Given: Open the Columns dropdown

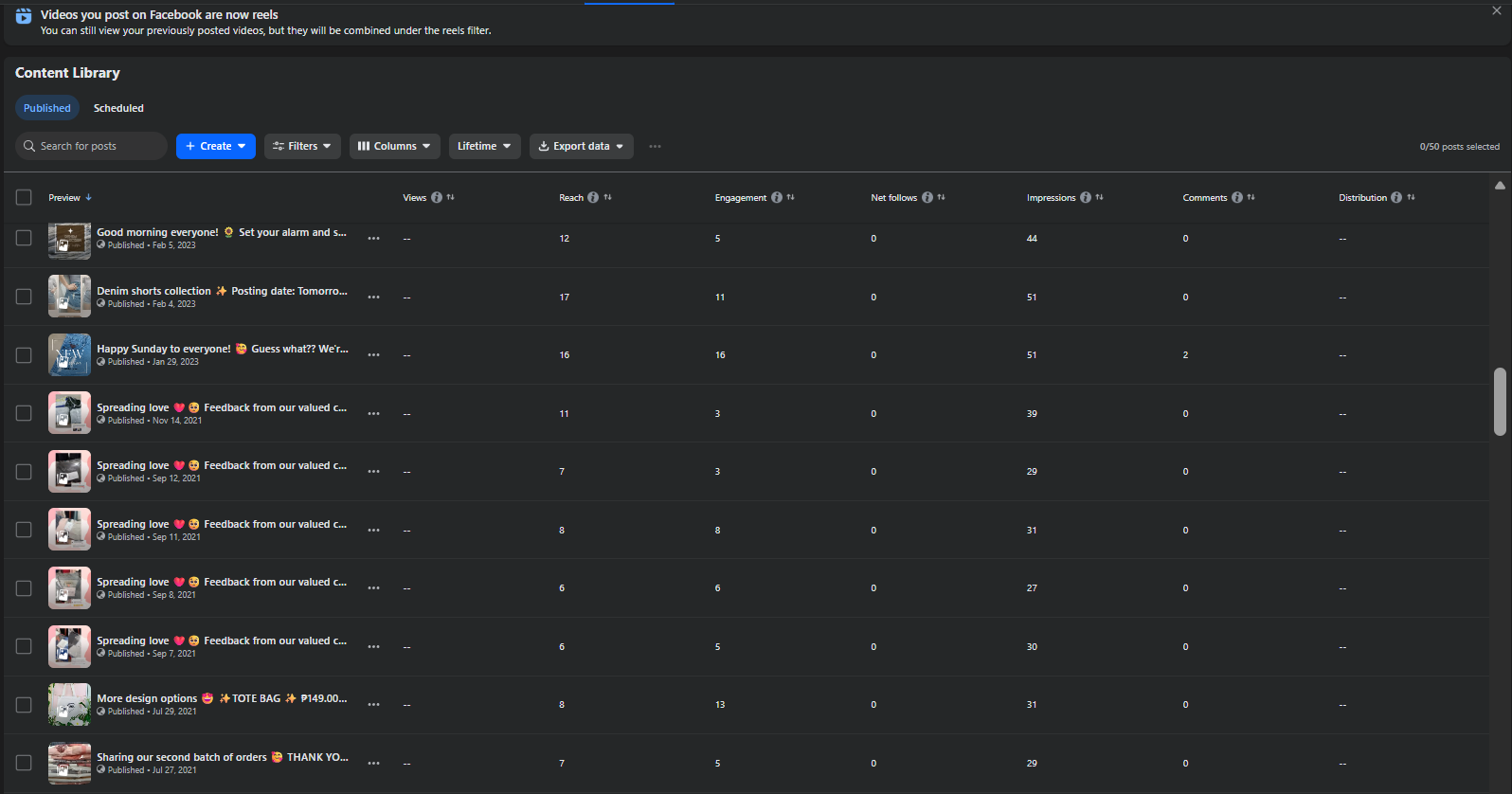Looking at the screenshot, I should click(x=394, y=147).
